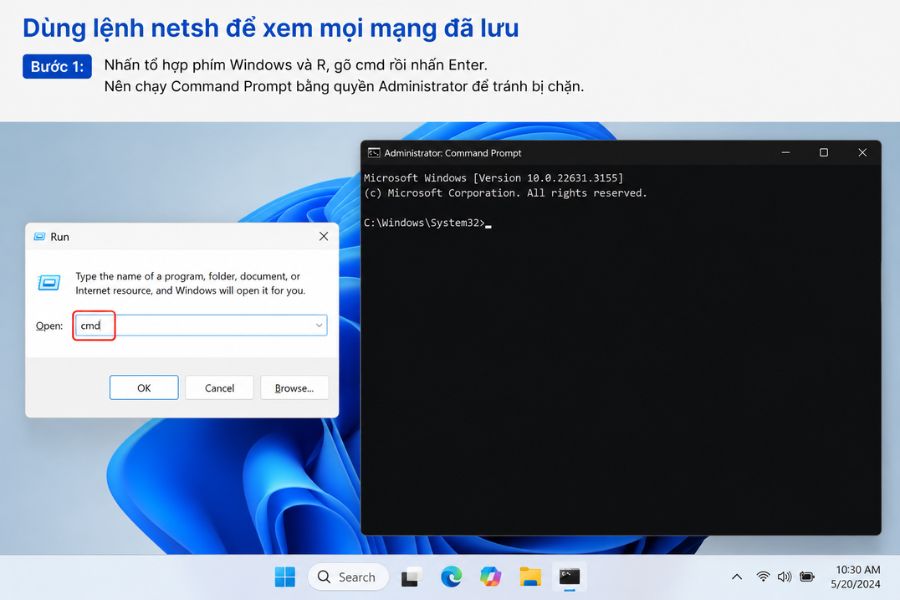Click the Run program icon beside the description

[x=49, y=282]
